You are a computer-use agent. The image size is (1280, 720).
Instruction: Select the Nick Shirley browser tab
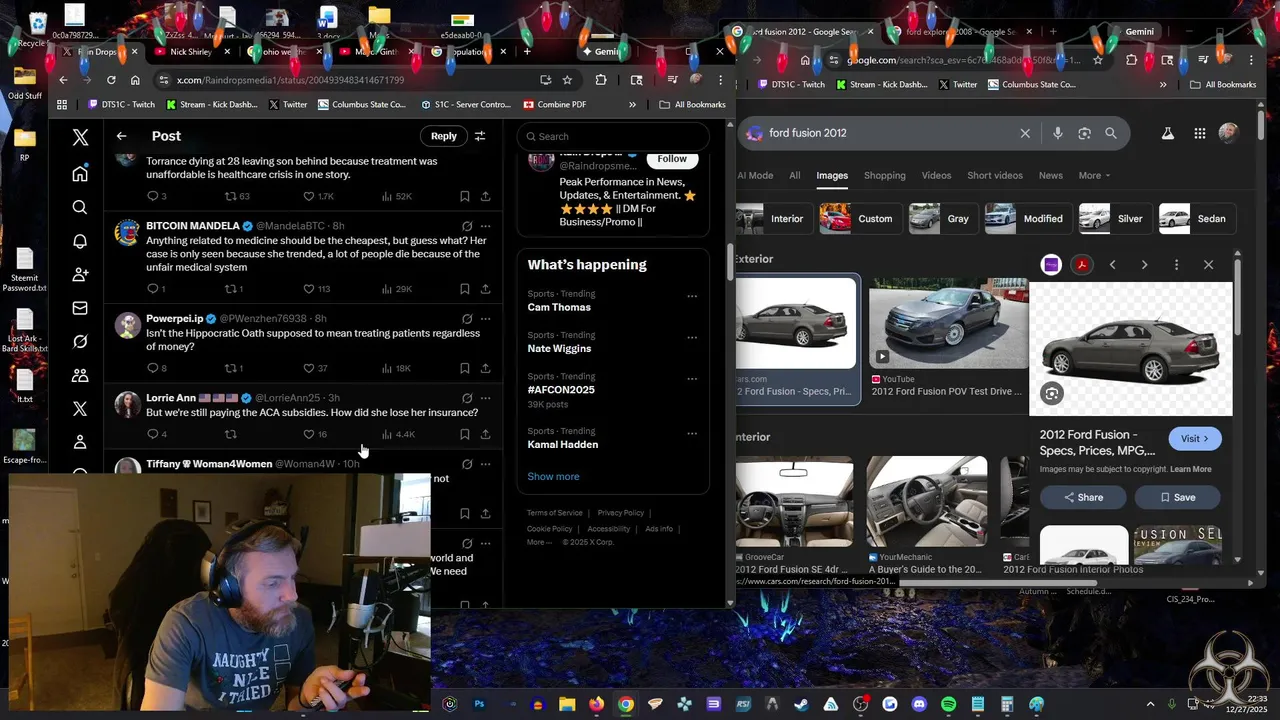(192, 52)
